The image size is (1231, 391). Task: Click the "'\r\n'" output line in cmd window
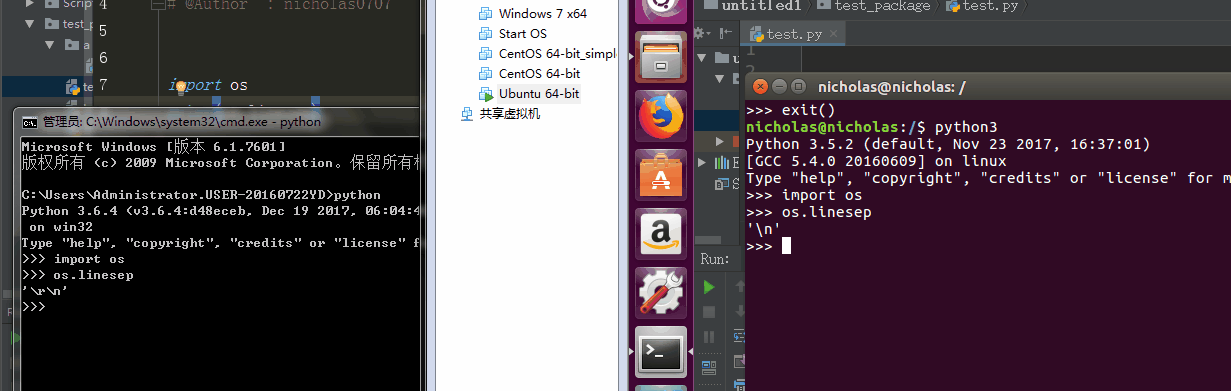tap(45, 291)
